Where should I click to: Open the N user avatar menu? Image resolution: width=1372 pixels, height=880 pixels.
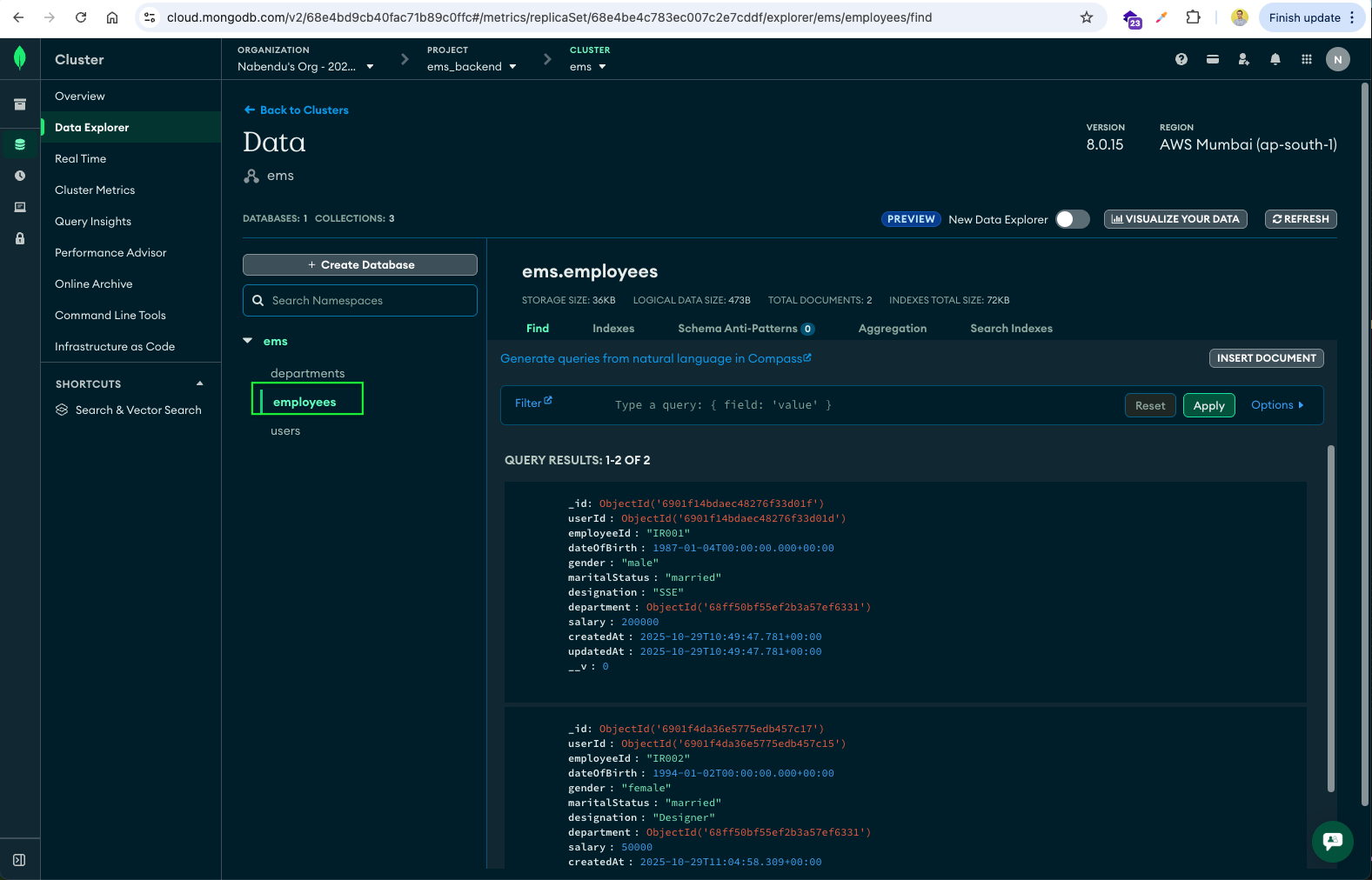pos(1338,59)
